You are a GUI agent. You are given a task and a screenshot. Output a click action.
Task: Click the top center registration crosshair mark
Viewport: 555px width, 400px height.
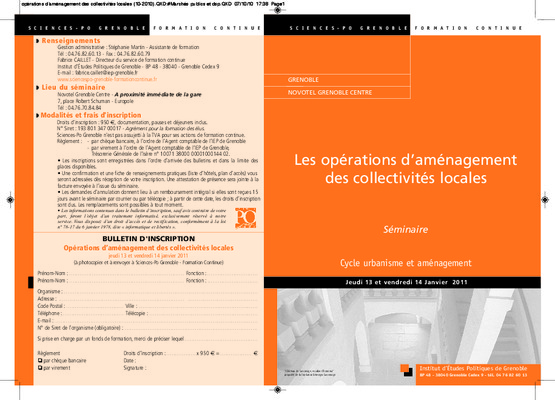coord(278,10)
